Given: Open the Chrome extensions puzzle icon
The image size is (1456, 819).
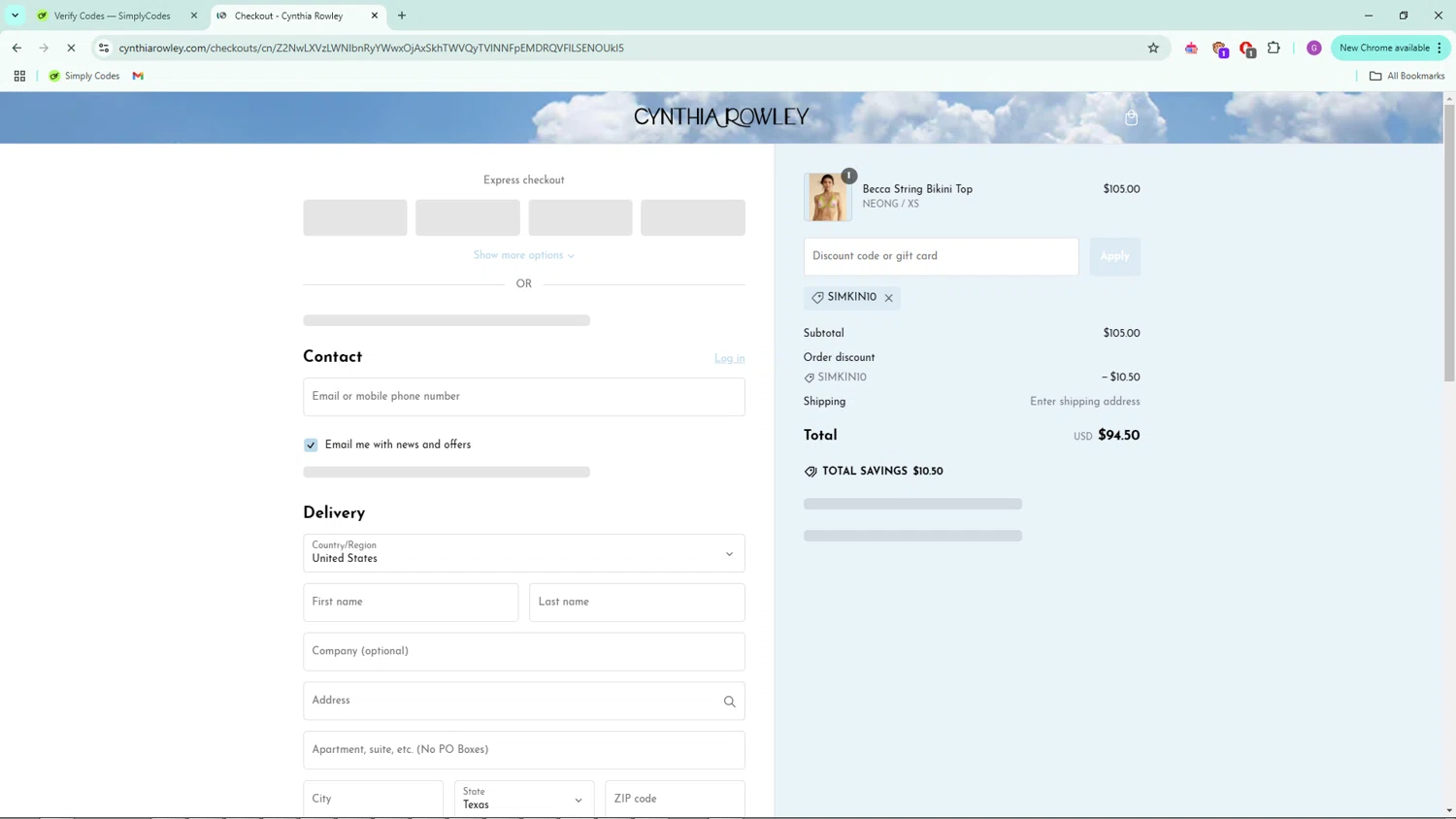Looking at the screenshot, I should pyautogui.click(x=1274, y=48).
